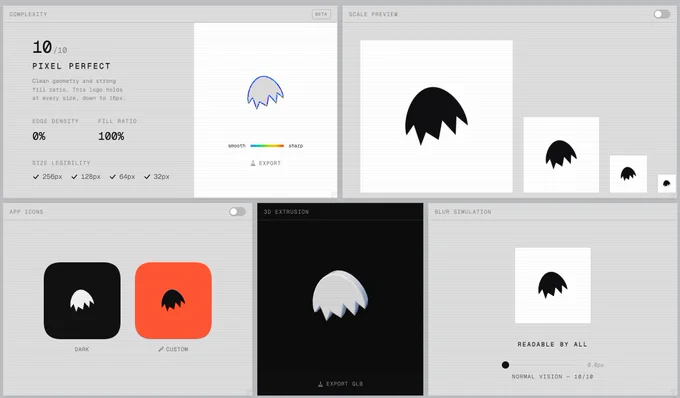Click the Edge Density 0% value
The image size is (680, 398).
pyautogui.click(x=39, y=136)
